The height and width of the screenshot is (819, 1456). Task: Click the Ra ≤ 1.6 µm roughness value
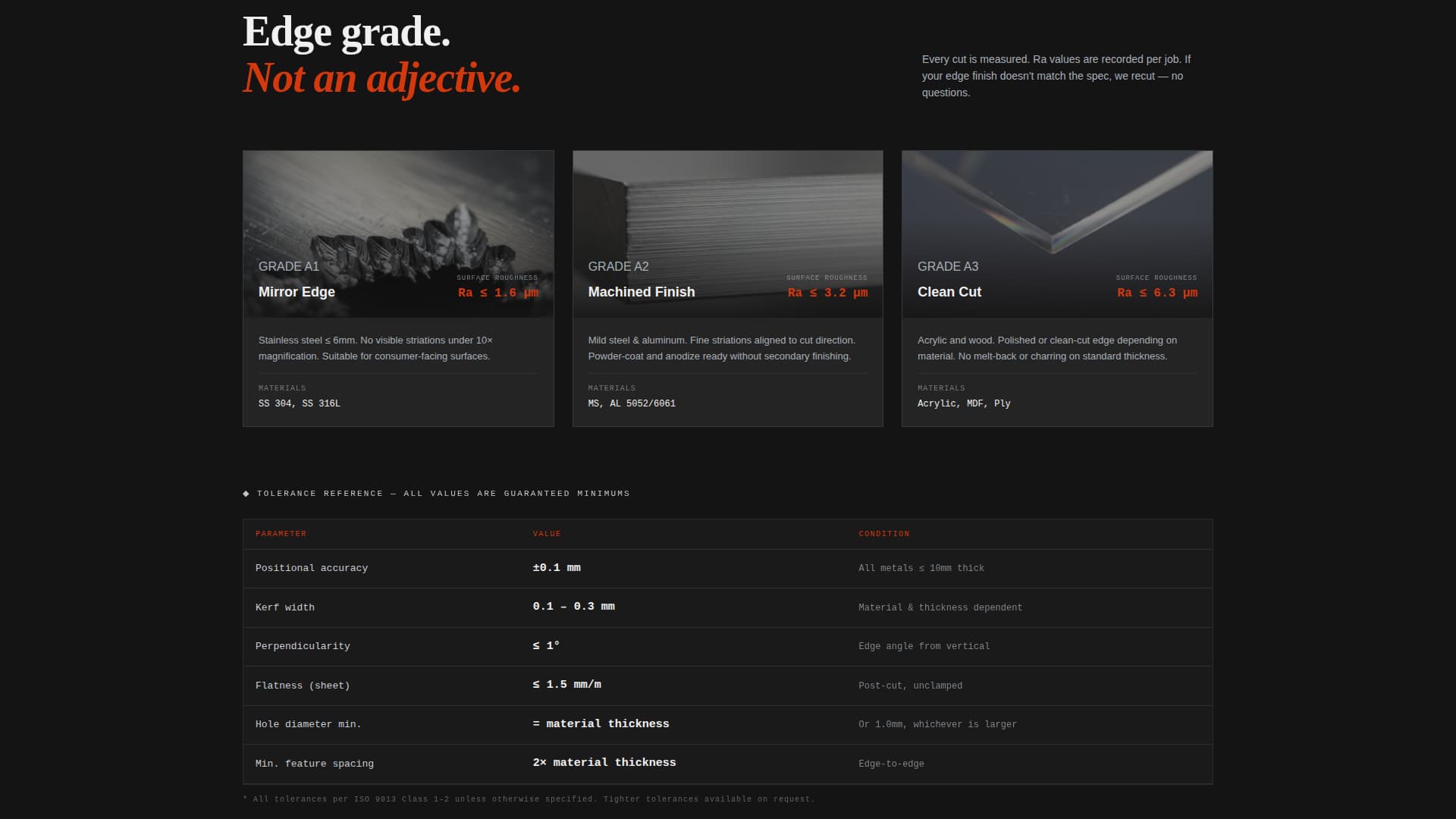click(x=497, y=293)
